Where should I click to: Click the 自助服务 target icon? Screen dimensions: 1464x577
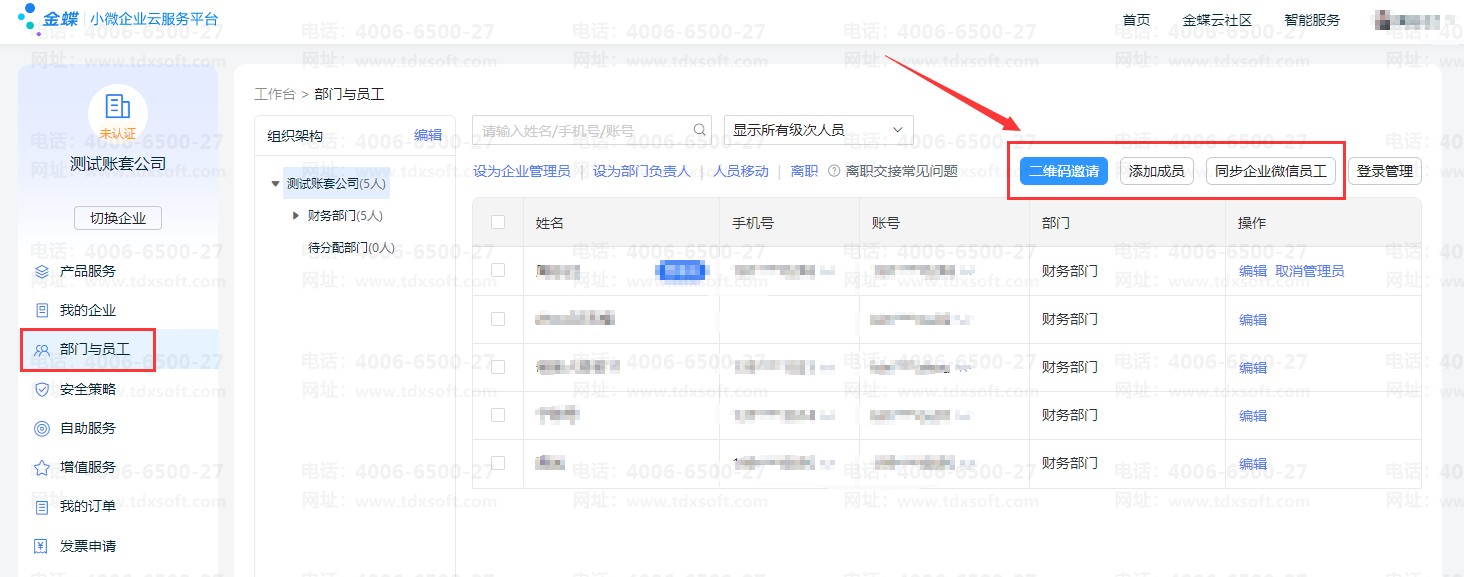[42, 428]
